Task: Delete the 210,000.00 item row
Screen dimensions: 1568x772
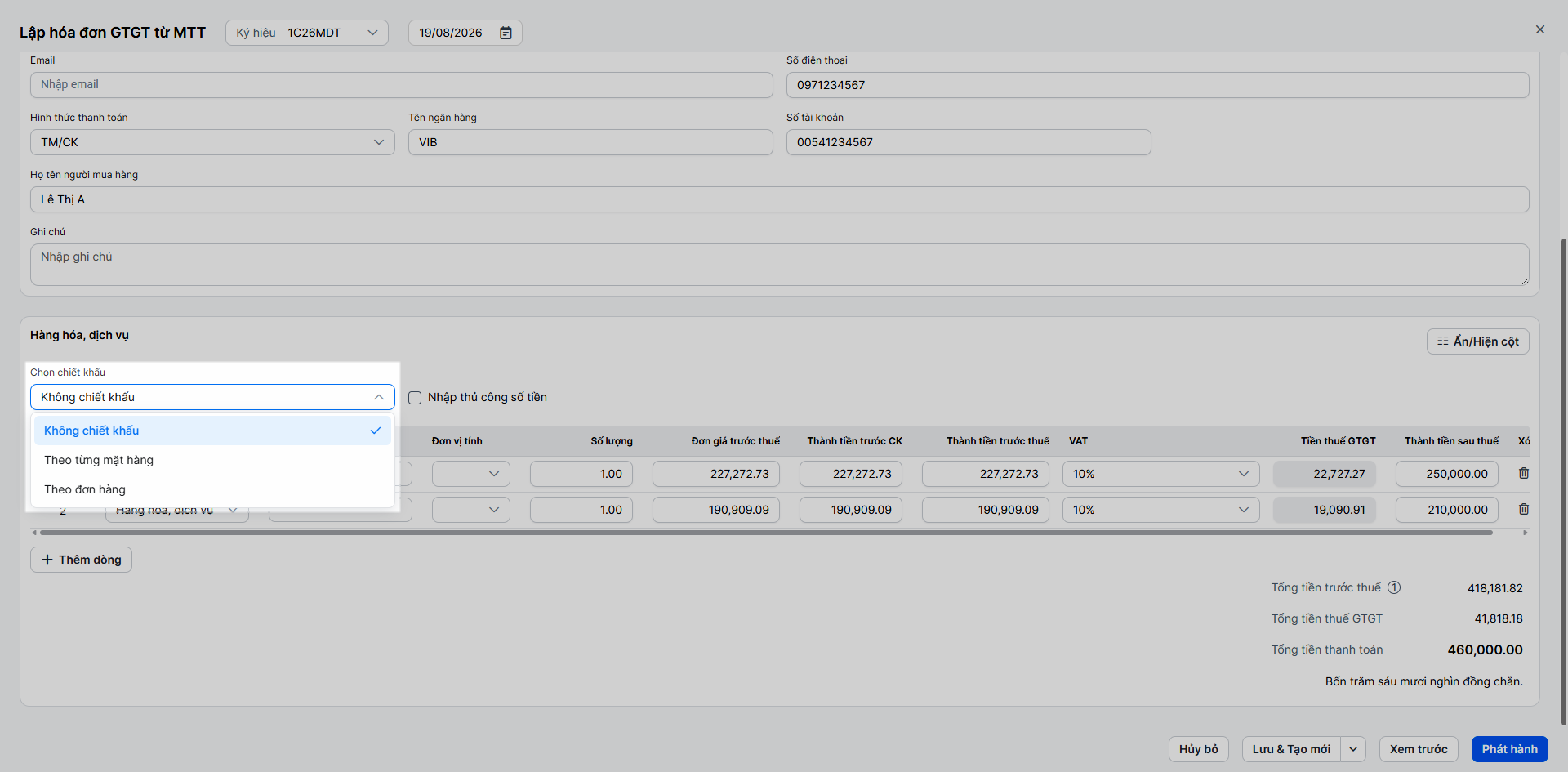Action: pyautogui.click(x=1523, y=509)
